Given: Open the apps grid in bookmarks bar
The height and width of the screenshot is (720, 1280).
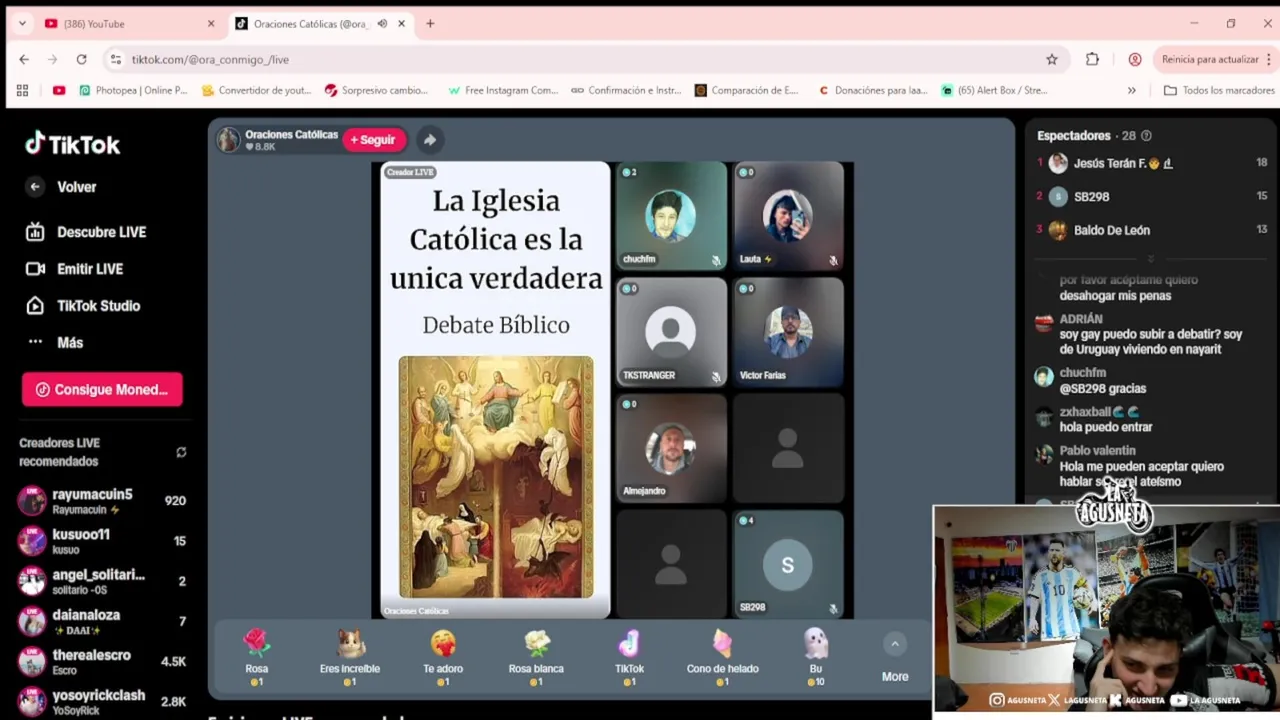Looking at the screenshot, I should coord(22,91).
